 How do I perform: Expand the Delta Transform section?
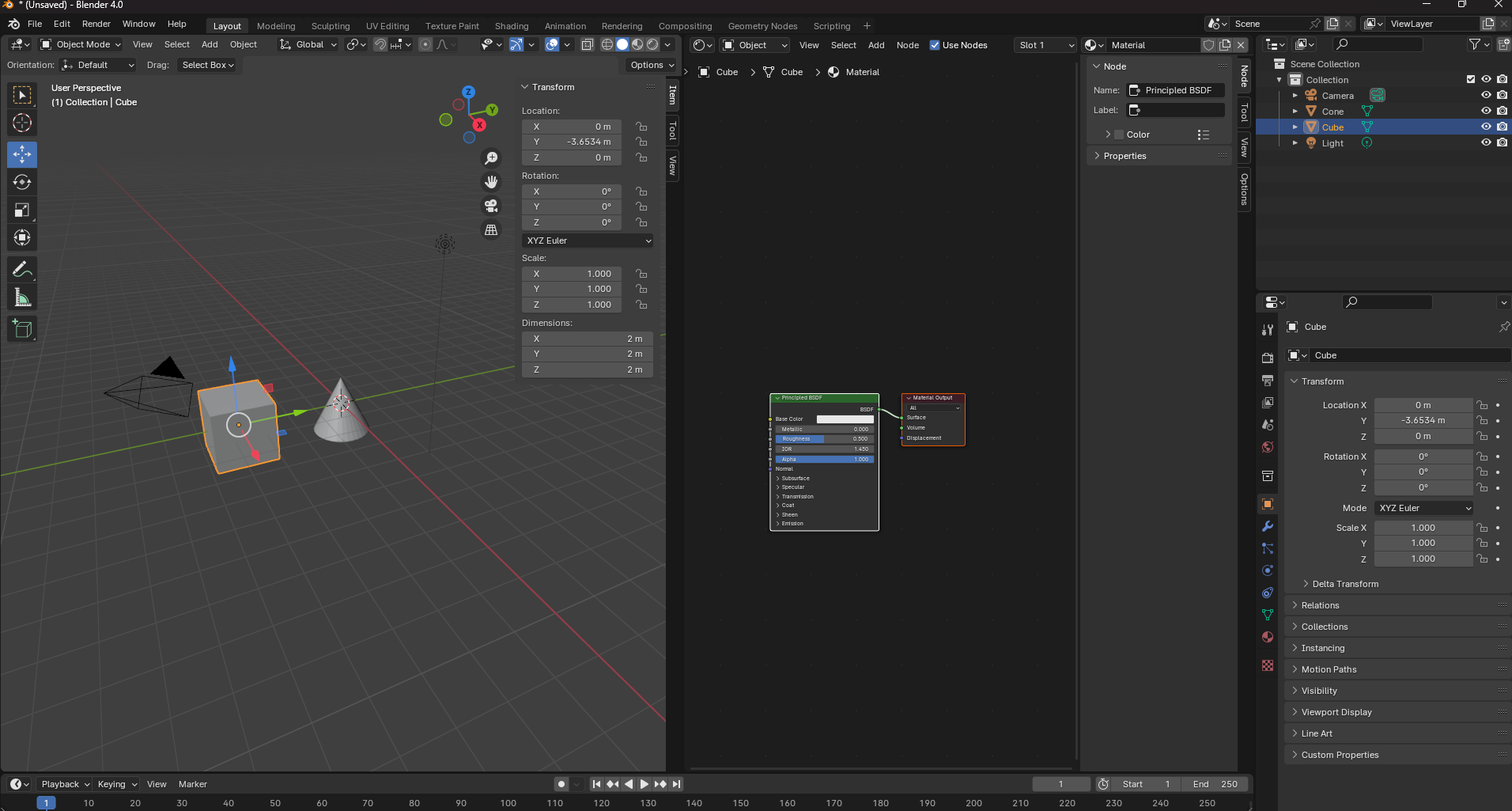pos(1344,584)
